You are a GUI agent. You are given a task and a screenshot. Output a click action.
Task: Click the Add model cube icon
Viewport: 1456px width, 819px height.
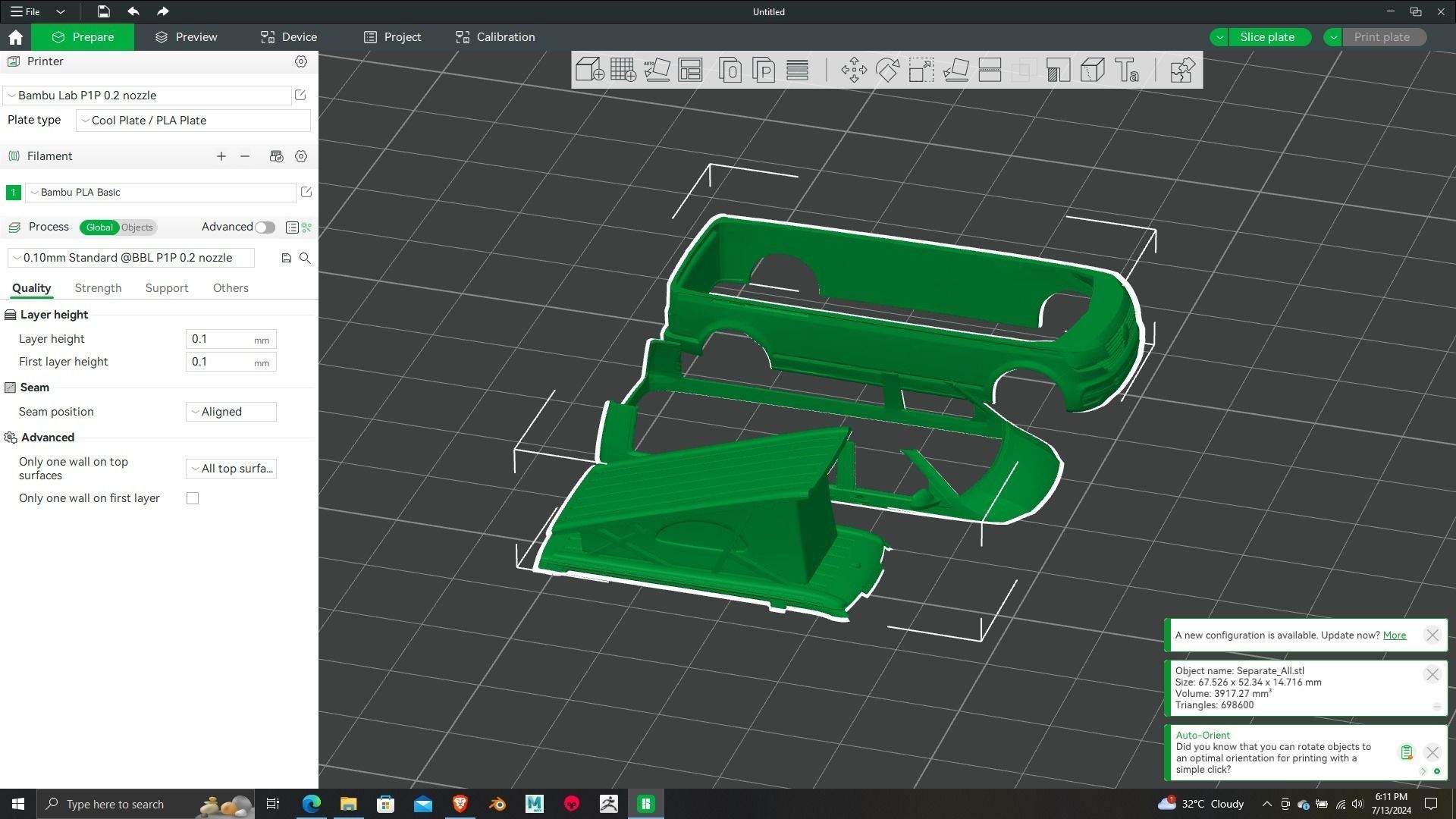click(590, 70)
